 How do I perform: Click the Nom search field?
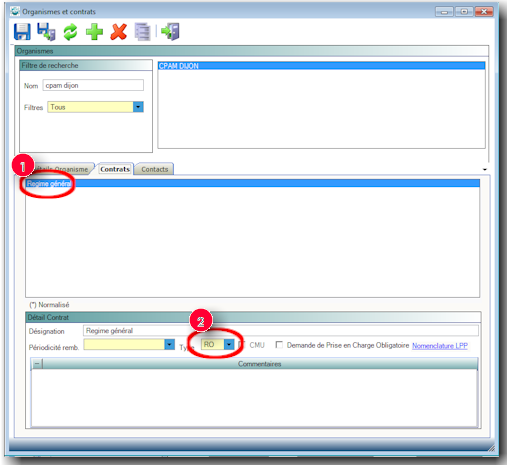pyautogui.click(x=93, y=85)
